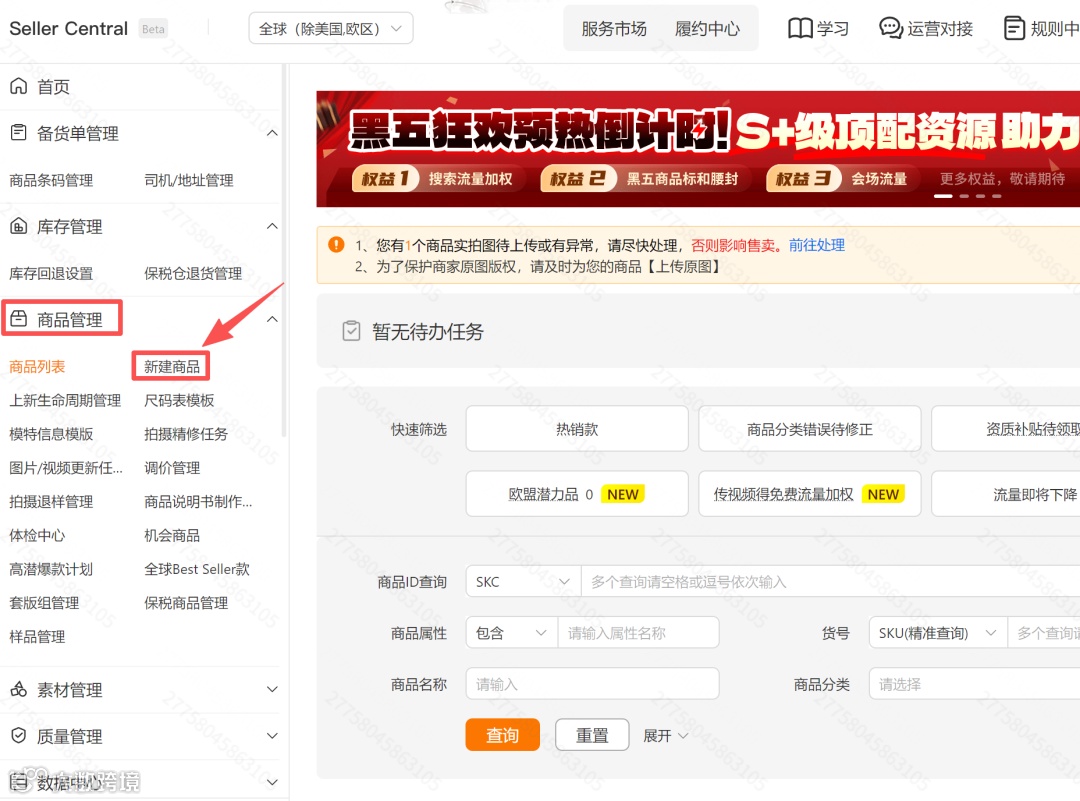Open 保税商品管理 in sidebar

pos(186,603)
